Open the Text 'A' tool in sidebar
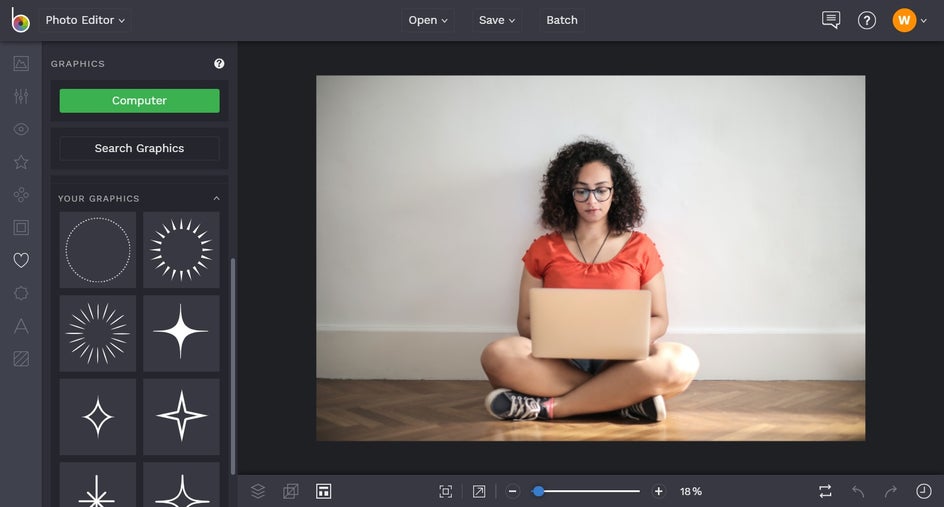This screenshot has height=507, width=944. 21,326
